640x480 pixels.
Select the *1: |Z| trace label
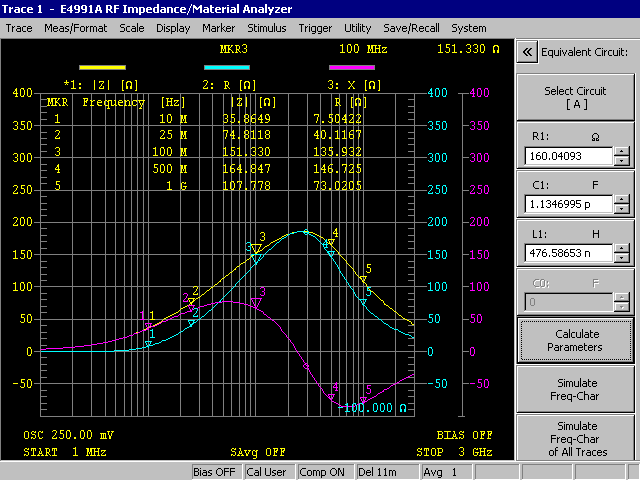(x=101, y=85)
